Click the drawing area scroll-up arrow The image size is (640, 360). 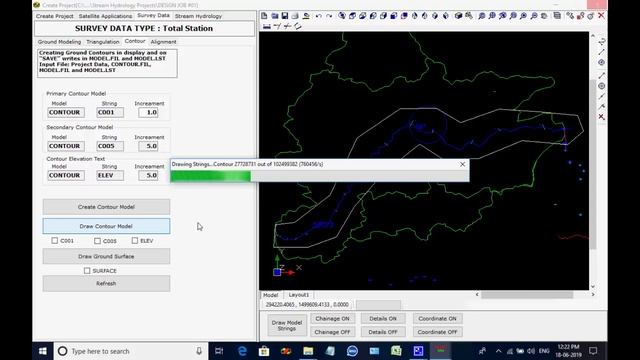593,36
